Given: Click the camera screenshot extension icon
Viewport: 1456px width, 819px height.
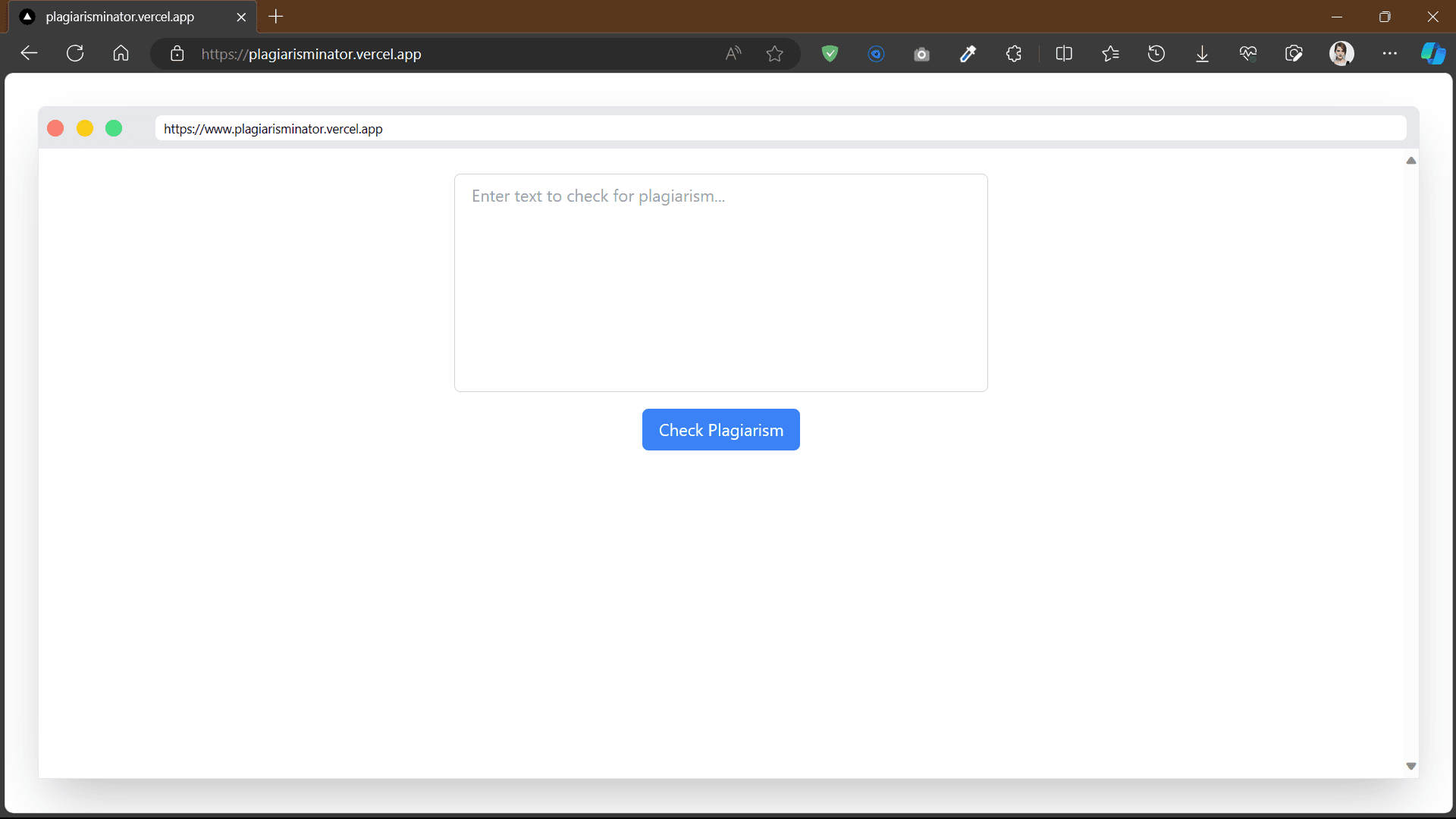Looking at the screenshot, I should pos(921,54).
